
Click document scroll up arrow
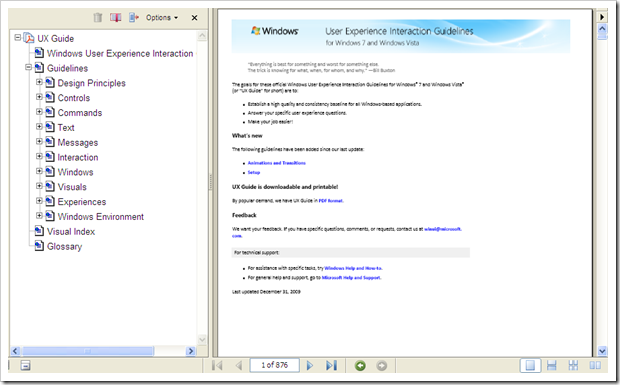coord(602,28)
